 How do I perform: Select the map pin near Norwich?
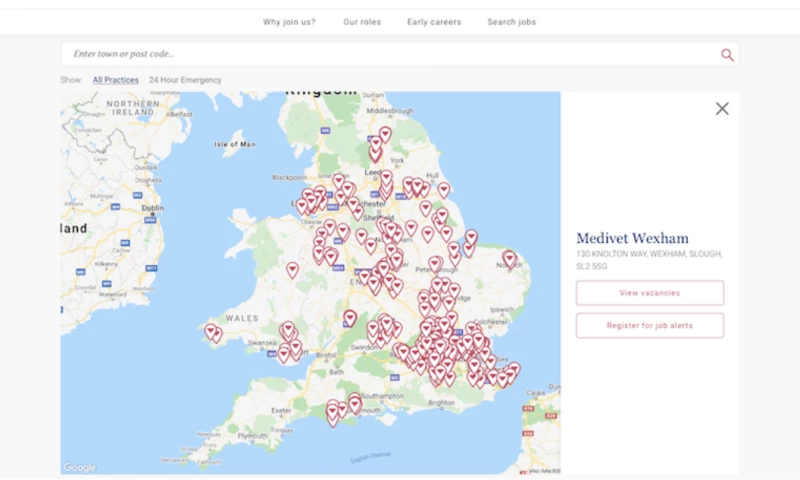(510, 259)
